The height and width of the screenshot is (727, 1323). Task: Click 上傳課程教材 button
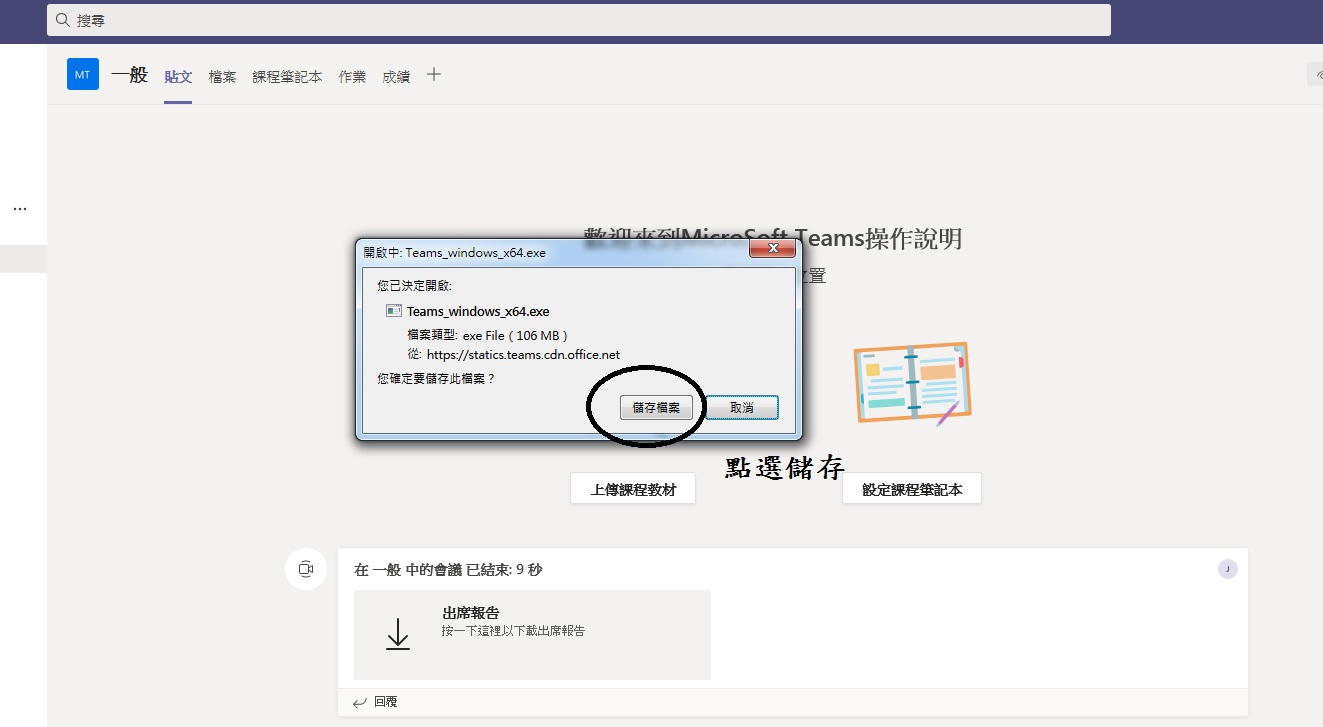pyautogui.click(x=633, y=489)
